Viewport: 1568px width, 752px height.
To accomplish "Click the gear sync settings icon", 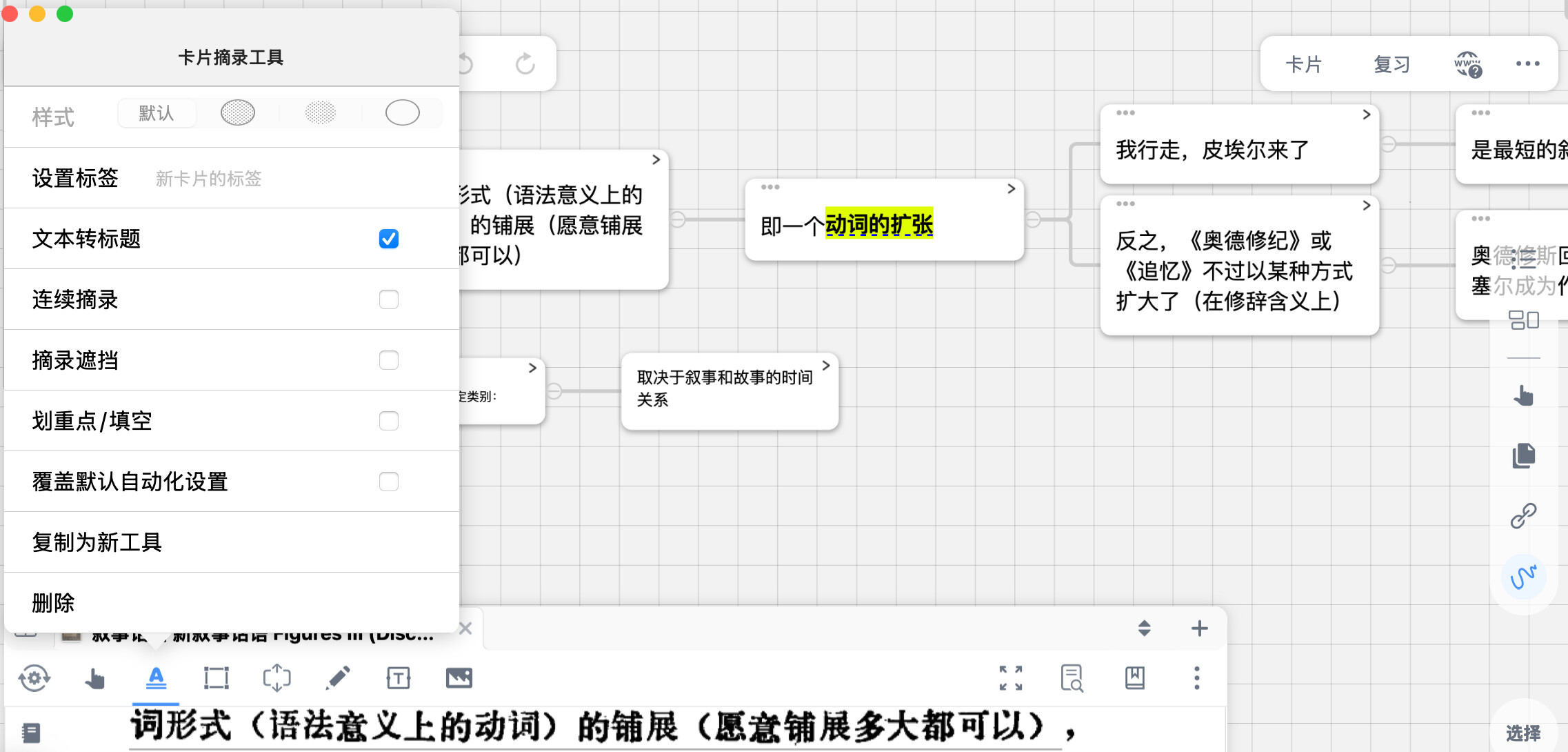I will [x=34, y=678].
